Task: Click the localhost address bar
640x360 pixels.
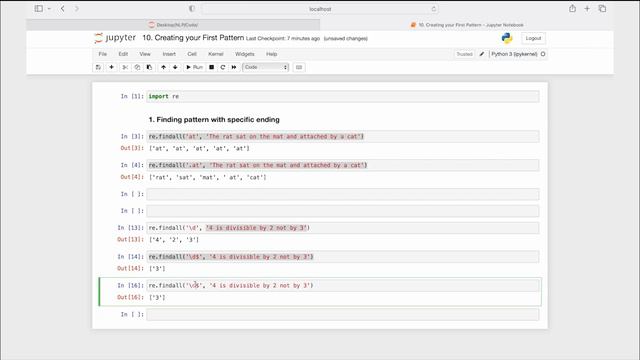Action: 320,9
